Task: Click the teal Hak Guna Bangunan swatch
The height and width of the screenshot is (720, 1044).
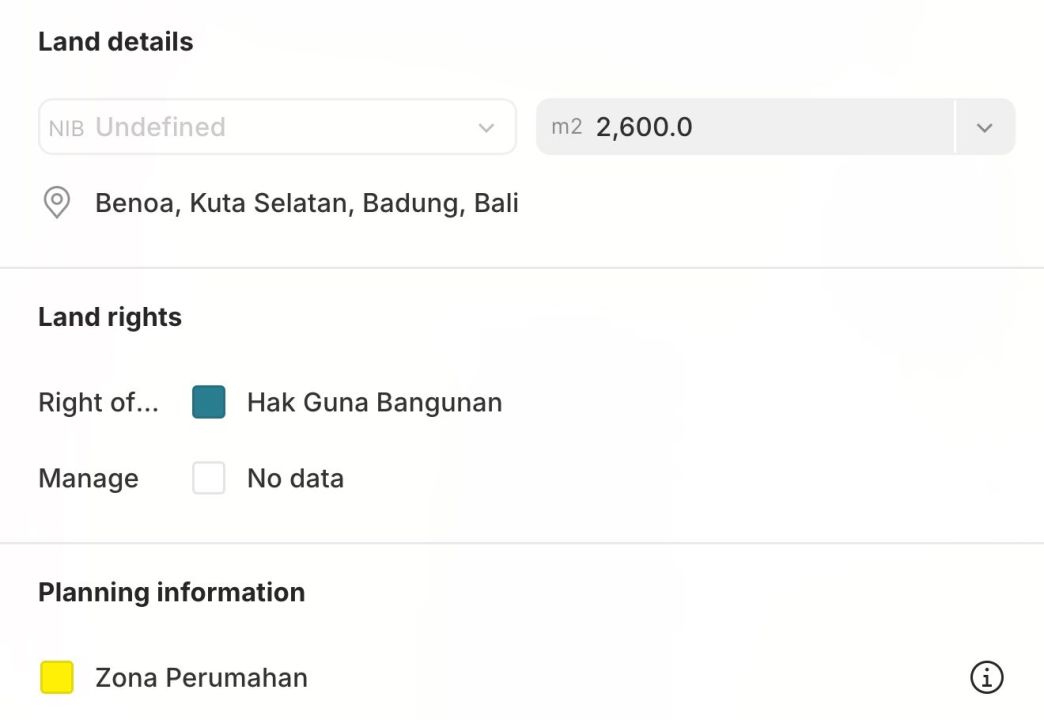Action: [209, 402]
